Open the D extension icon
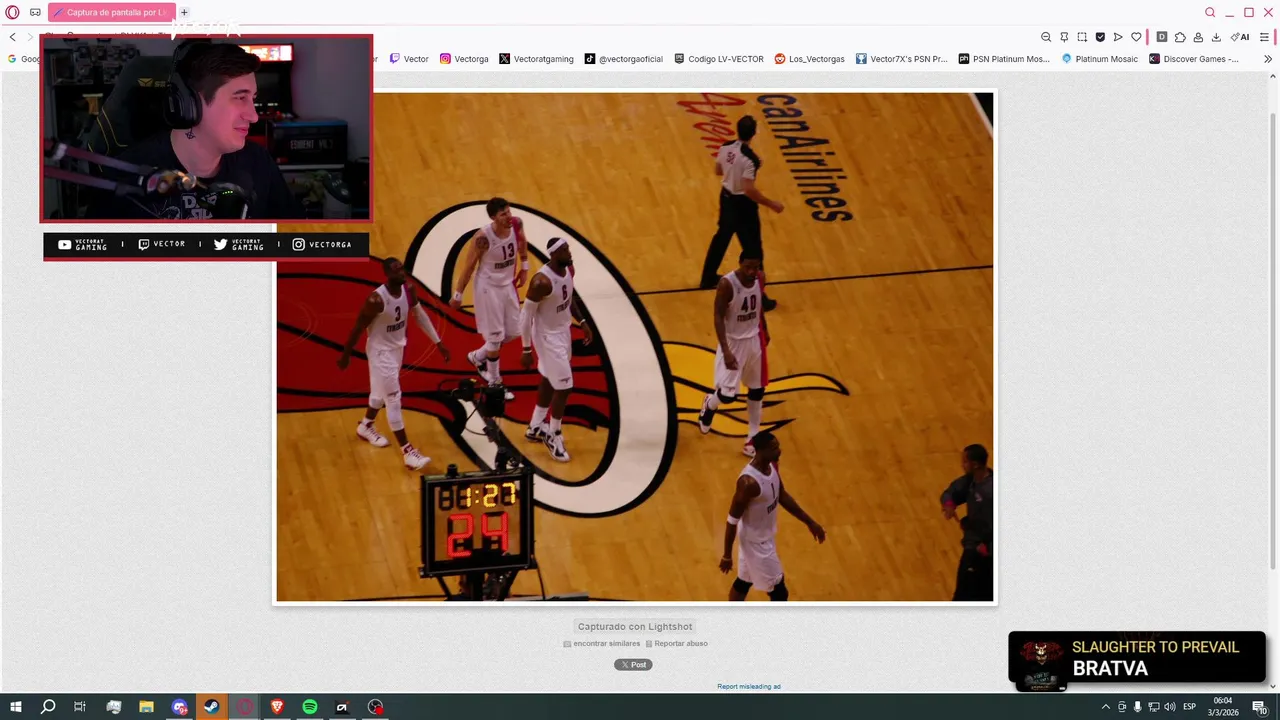The height and width of the screenshot is (720, 1280). coord(1161,37)
